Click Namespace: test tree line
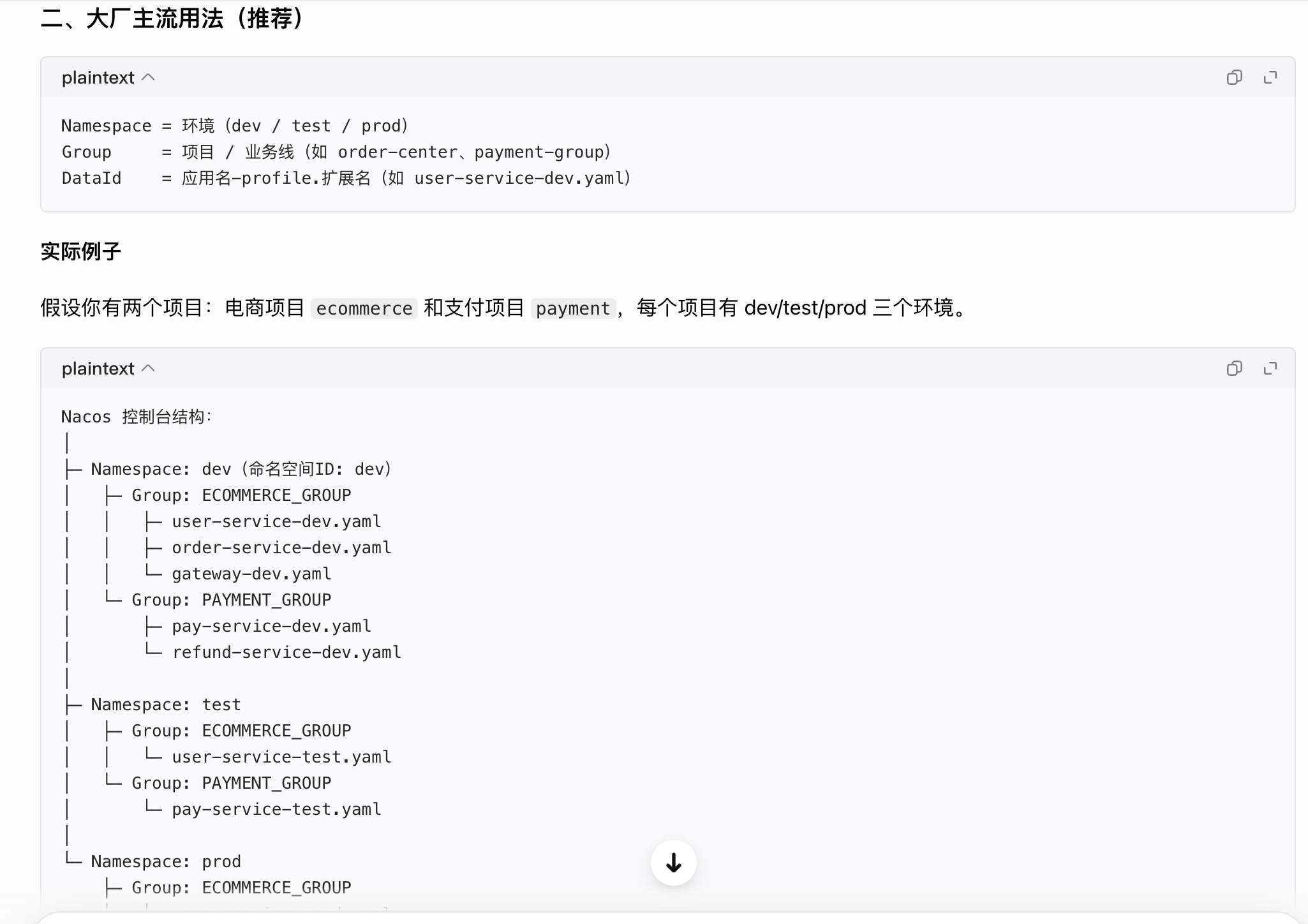Image resolution: width=1308 pixels, height=924 pixels. pos(166,704)
